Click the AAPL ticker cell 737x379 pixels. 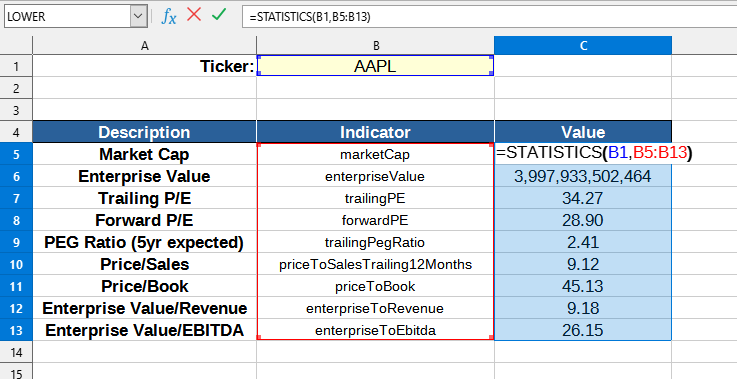pyautogui.click(x=376, y=66)
